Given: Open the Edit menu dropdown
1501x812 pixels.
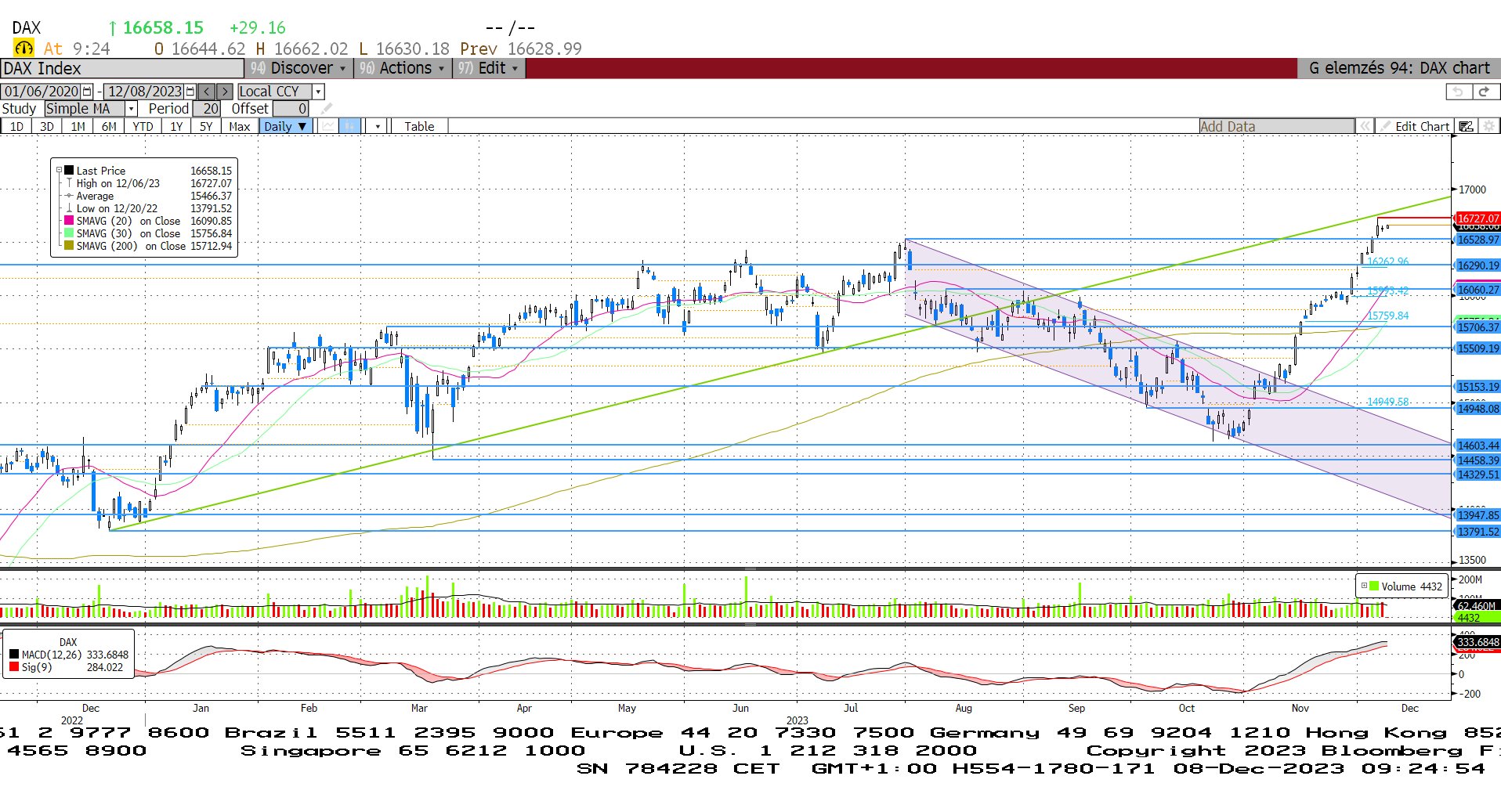Looking at the screenshot, I should coord(488,68).
